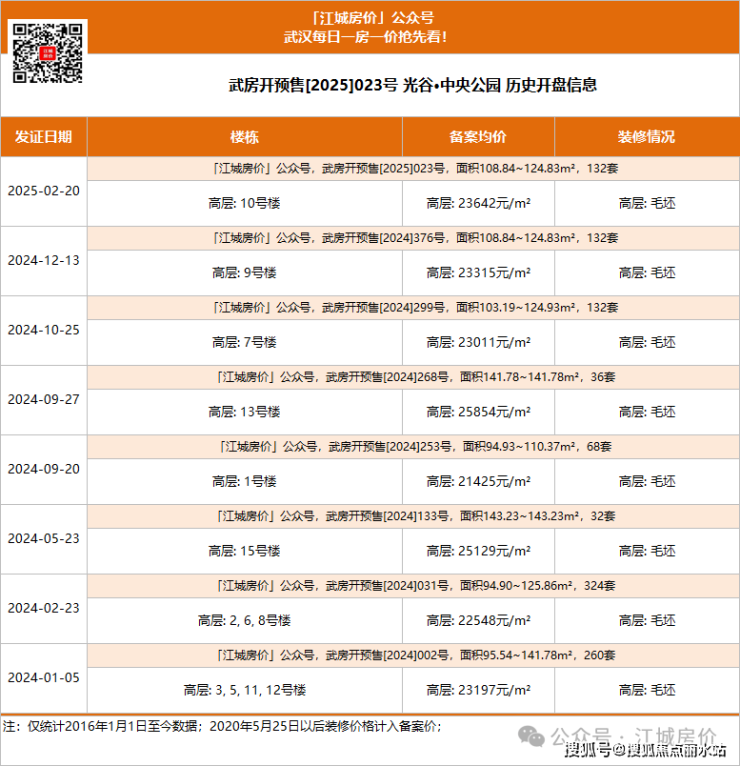
Task: Click the [2024]002号 permit info row
Action: point(414,655)
